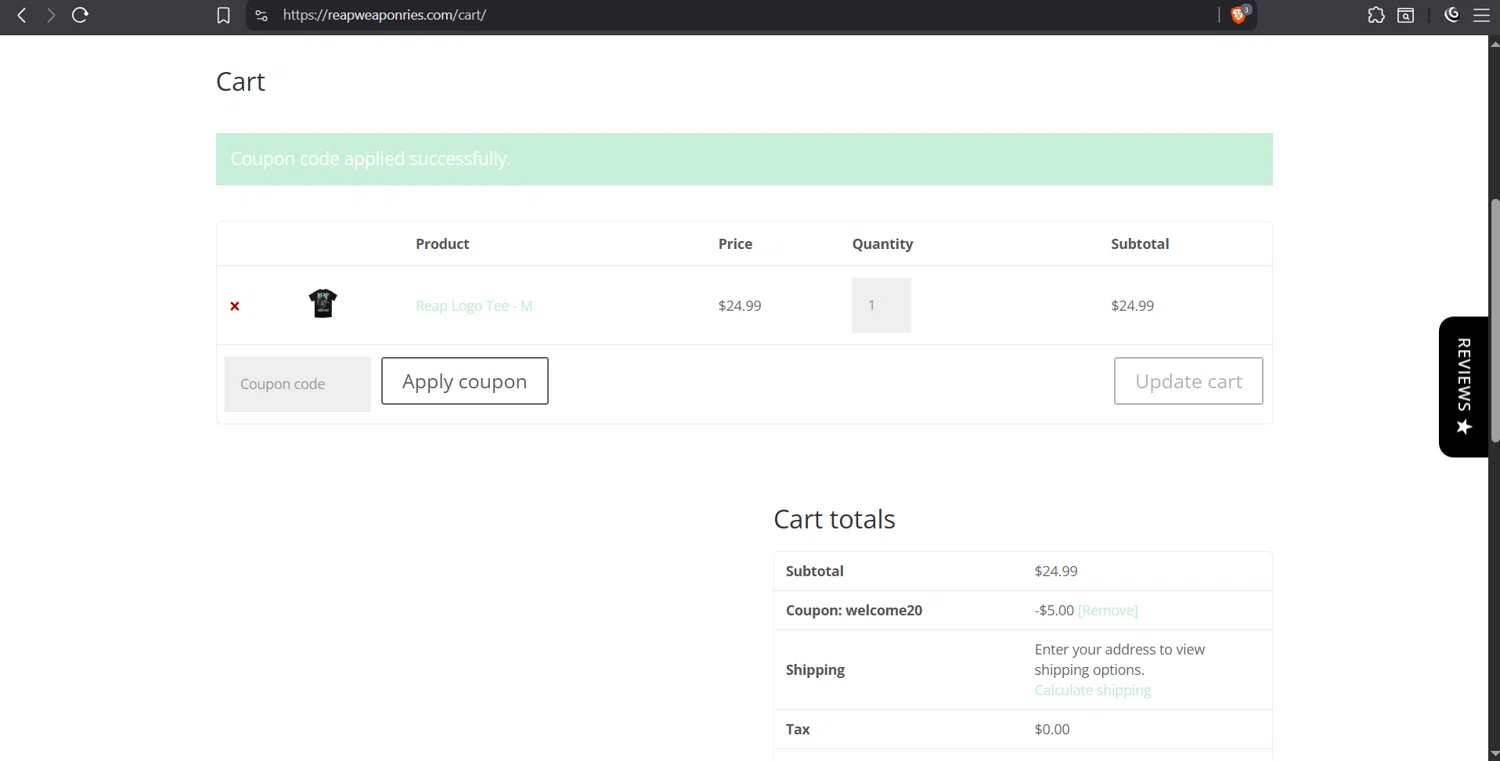Screen dimensions: 1500x761
Task: Click the 'Coupon code applied successfully.' notice
Action: [x=744, y=159]
